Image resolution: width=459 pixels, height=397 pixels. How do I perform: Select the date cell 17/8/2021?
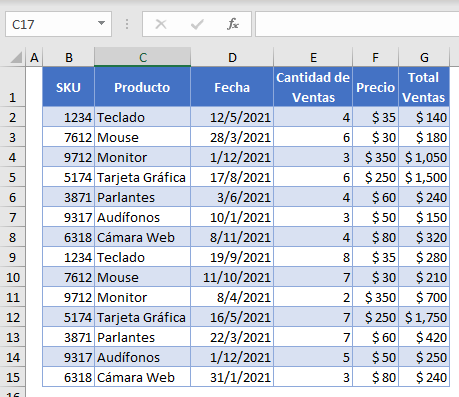tap(232, 177)
